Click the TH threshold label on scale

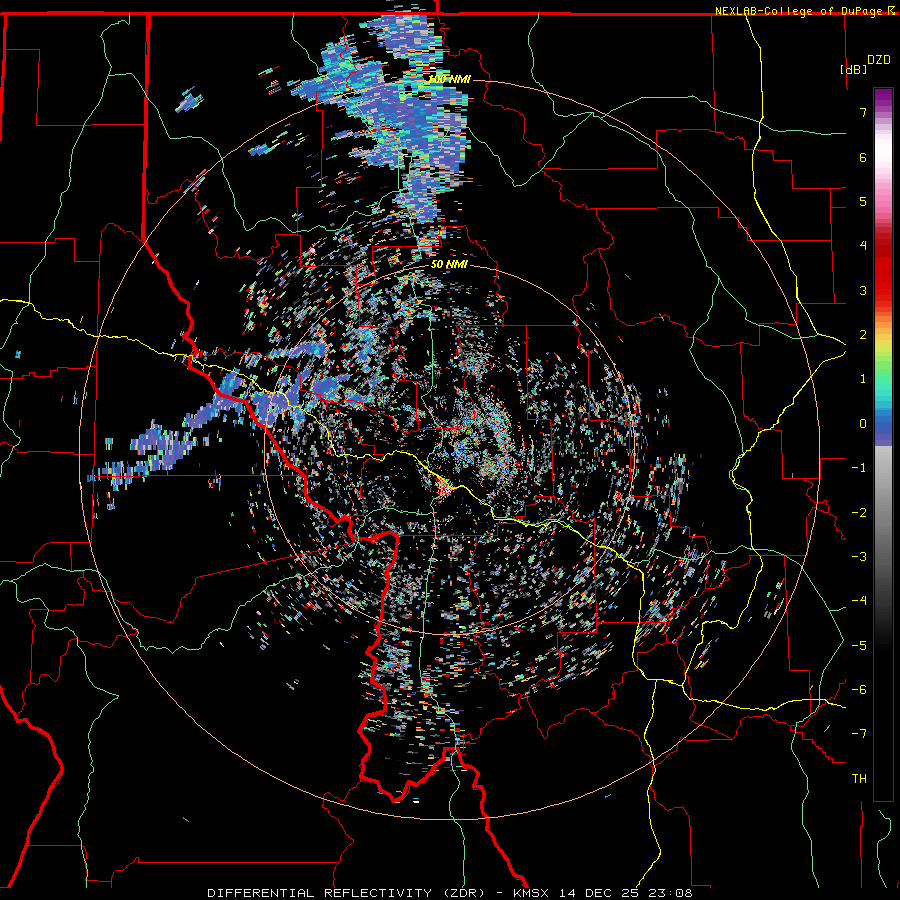point(859,779)
